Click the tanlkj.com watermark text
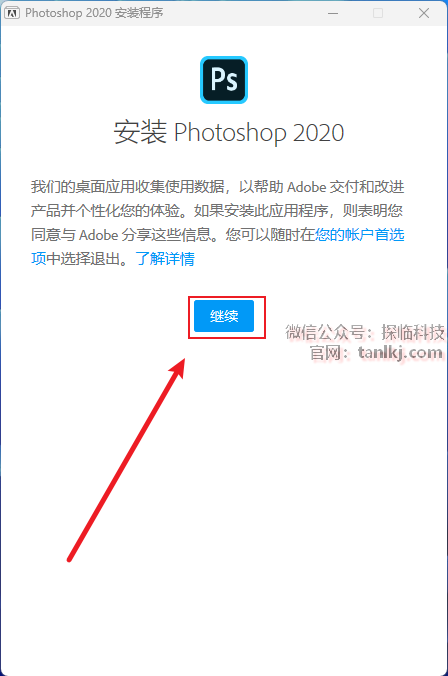The width and height of the screenshot is (448, 676). point(400,353)
